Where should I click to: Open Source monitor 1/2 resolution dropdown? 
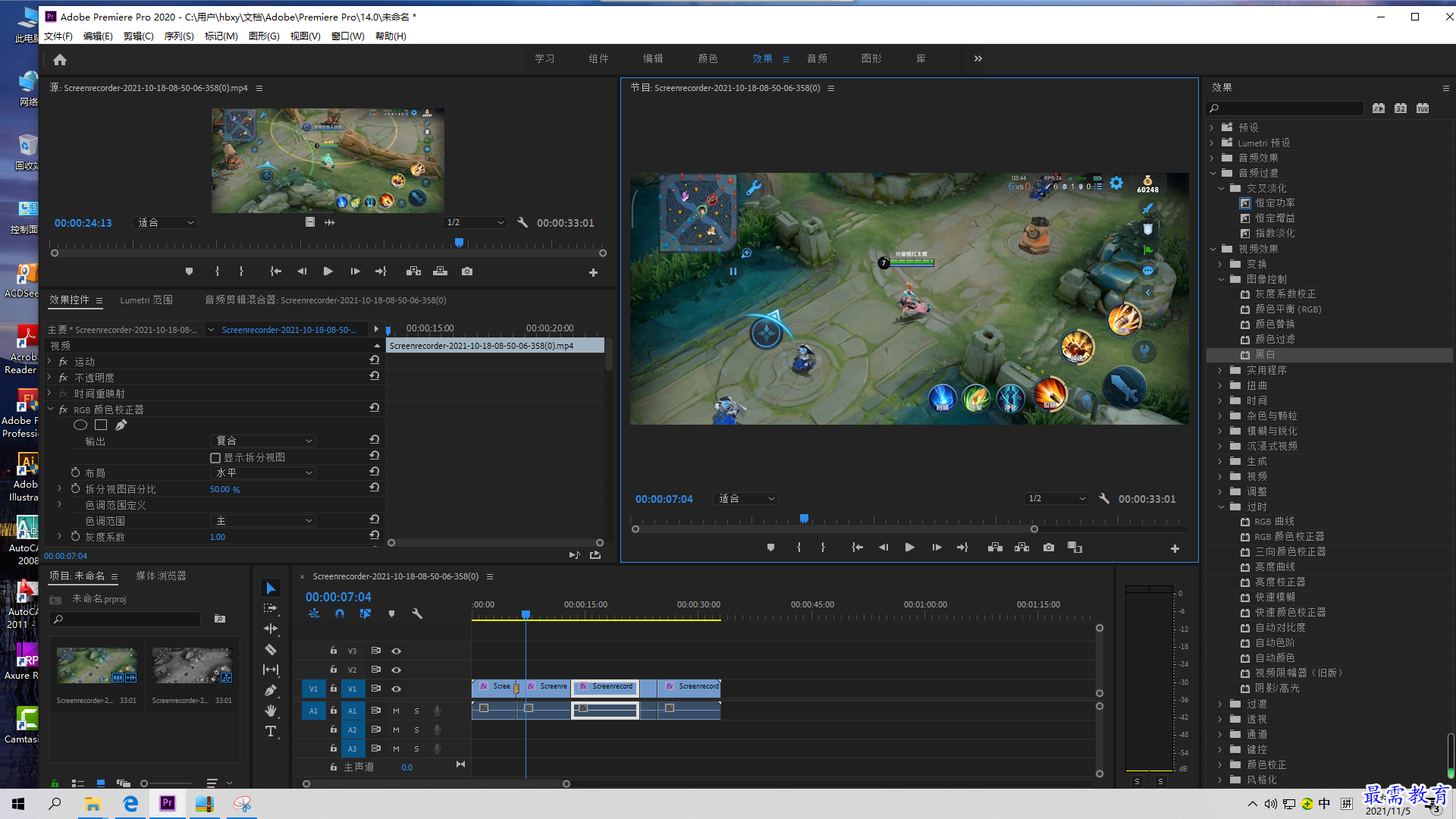coord(475,222)
